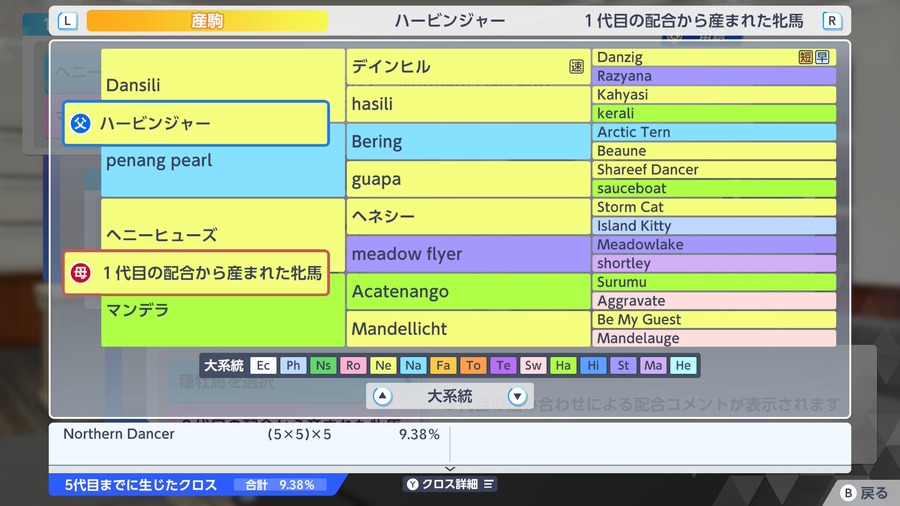
Task: Click the Ec lineage color swatch
Action: click(263, 365)
